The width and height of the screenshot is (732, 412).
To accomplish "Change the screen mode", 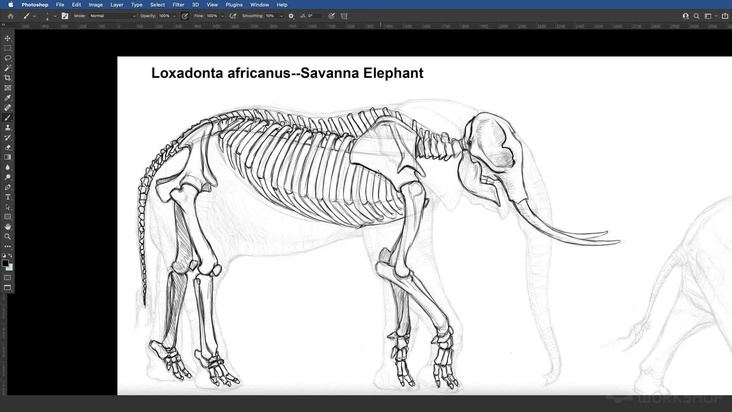I will point(7,287).
